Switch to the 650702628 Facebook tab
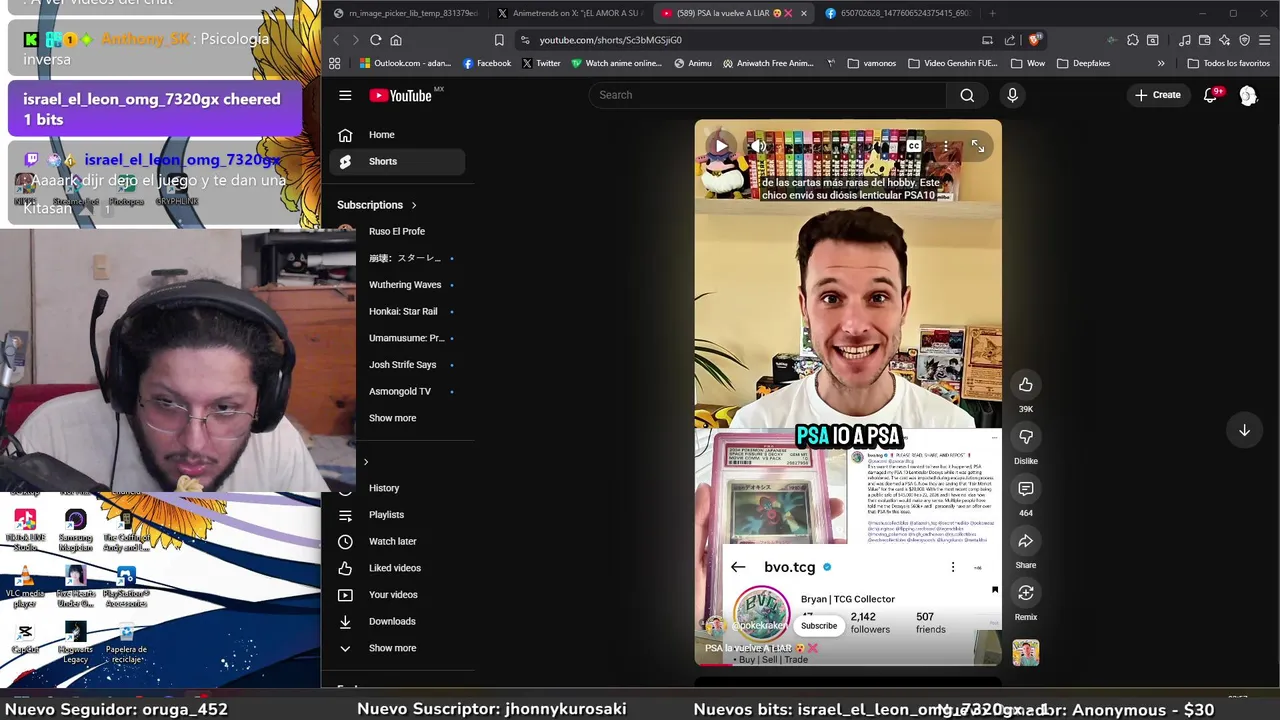Screen dimensions: 1280x720 point(897,13)
